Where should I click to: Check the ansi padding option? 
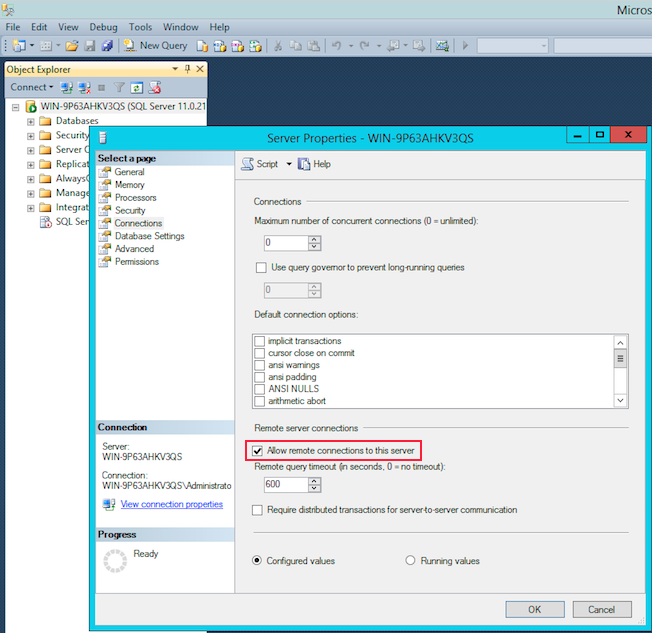pyautogui.click(x=259, y=377)
